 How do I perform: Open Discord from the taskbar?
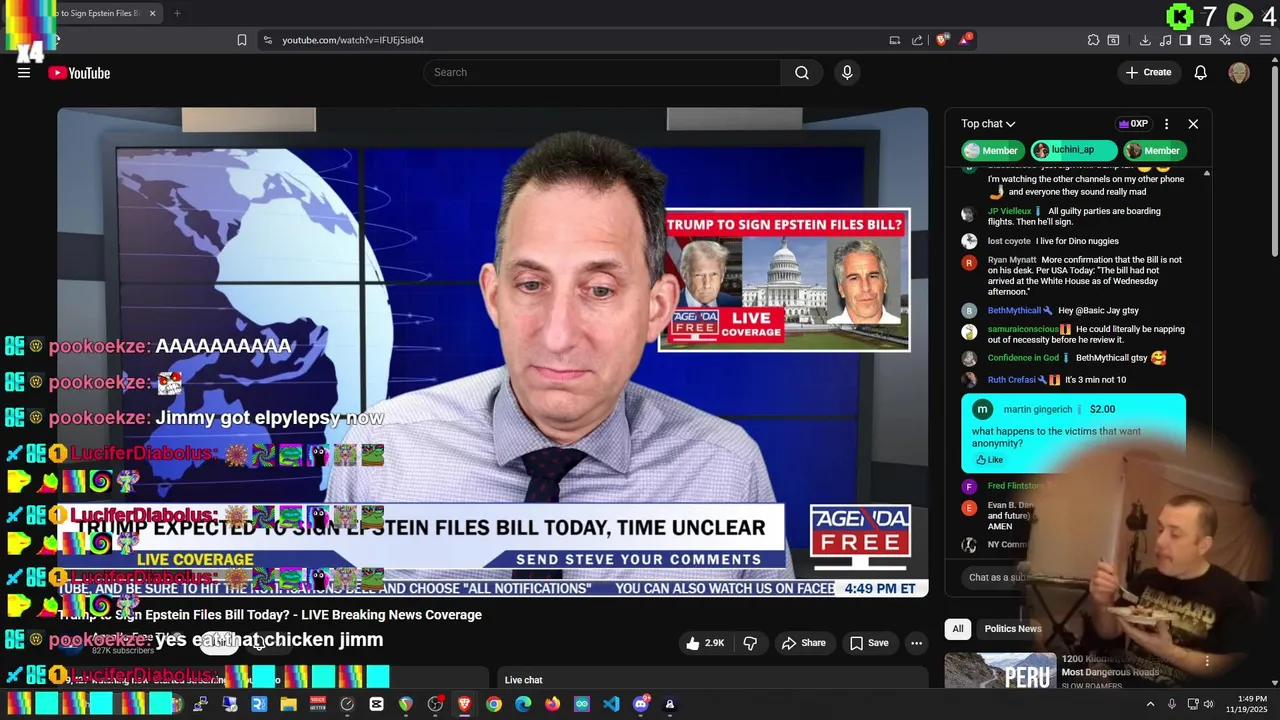[x=641, y=704]
